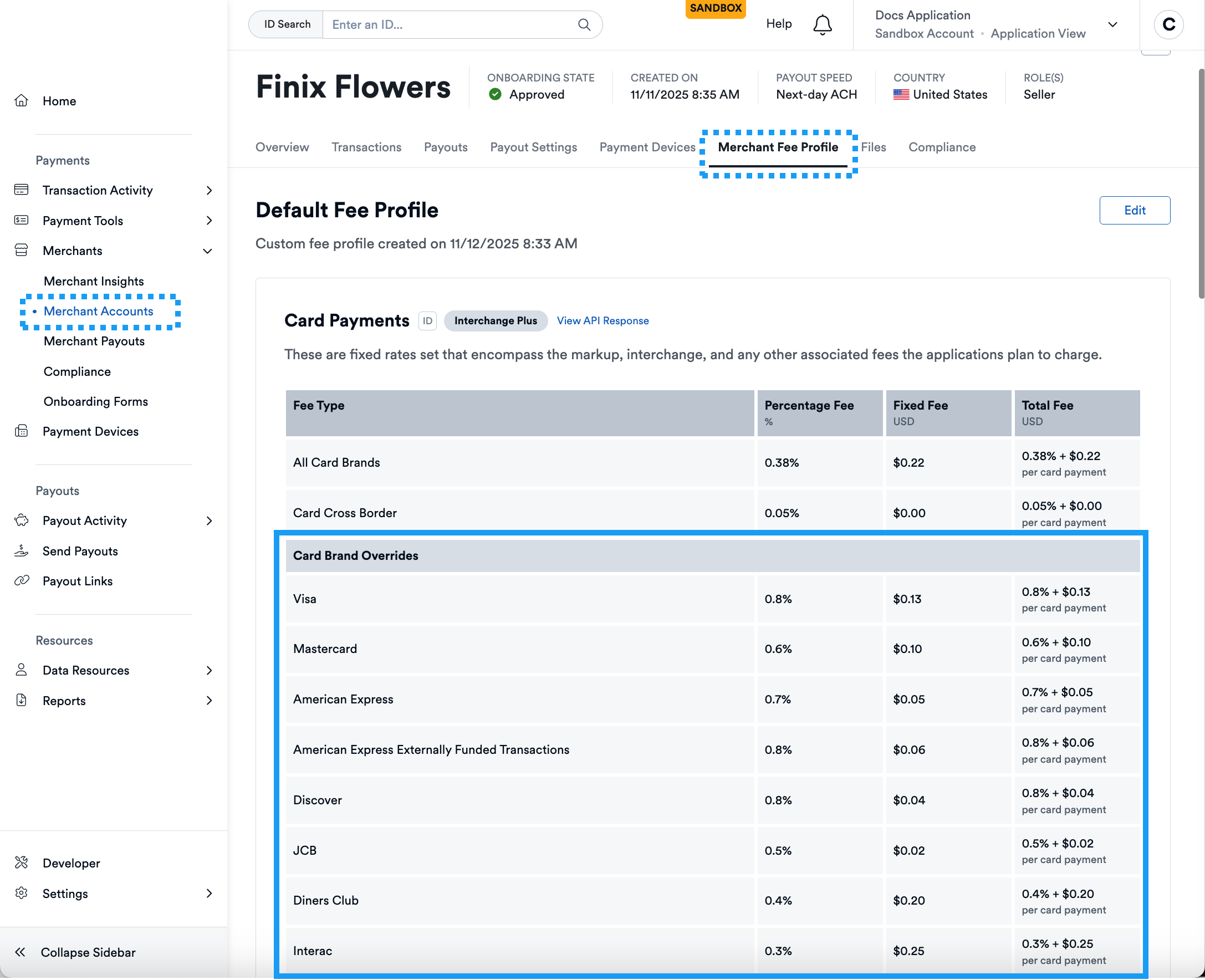The image size is (1205, 980).
Task: Select the Developer tools icon
Action: [22, 862]
